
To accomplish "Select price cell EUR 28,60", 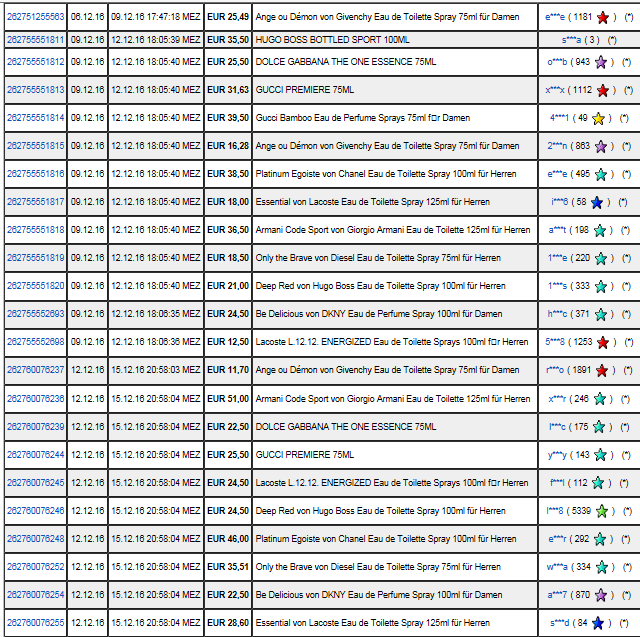I will (228, 623).
